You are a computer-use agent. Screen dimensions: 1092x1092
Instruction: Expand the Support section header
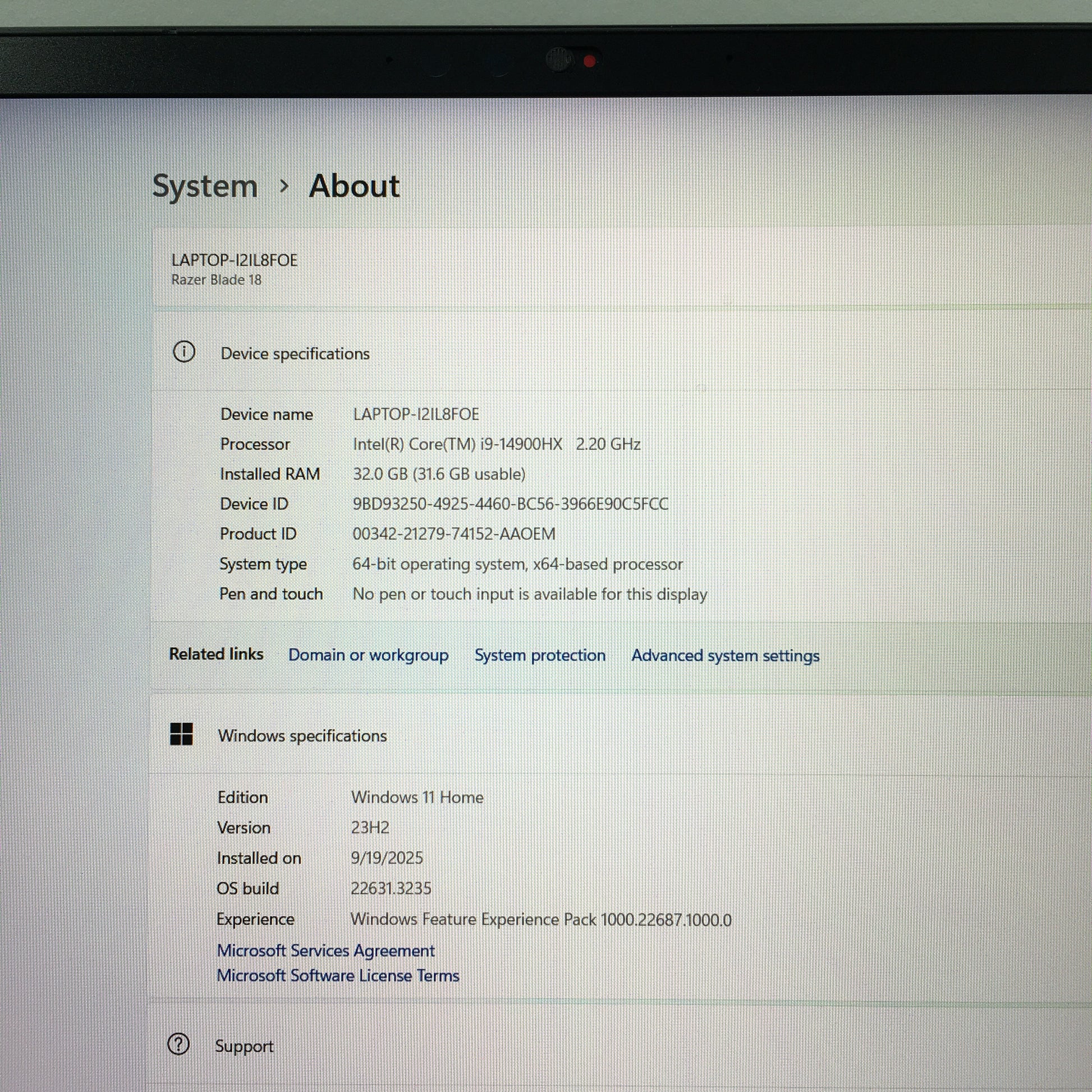244,1045
